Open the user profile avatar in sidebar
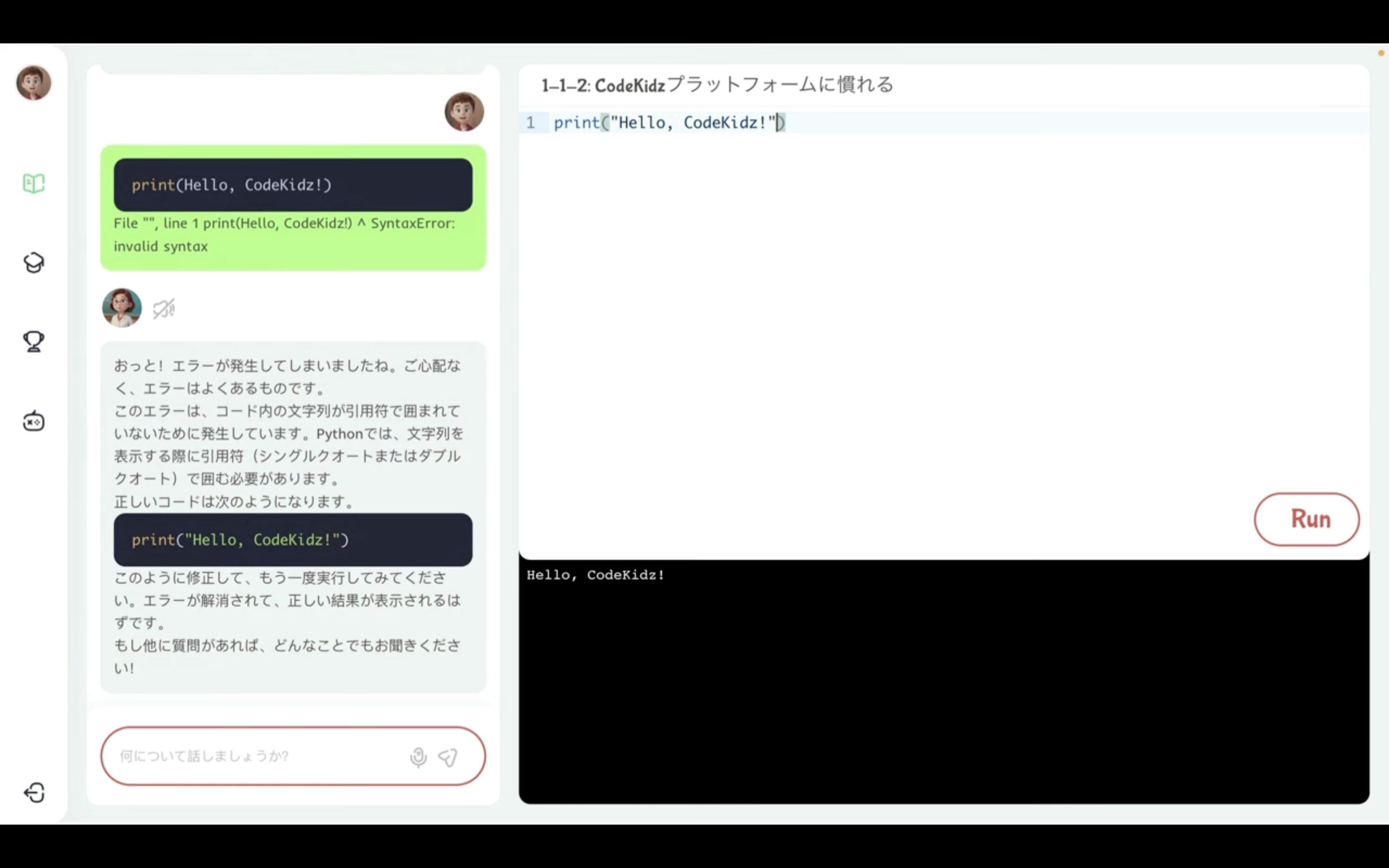Viewport: 1389px width, 868px height. [33, 82]
